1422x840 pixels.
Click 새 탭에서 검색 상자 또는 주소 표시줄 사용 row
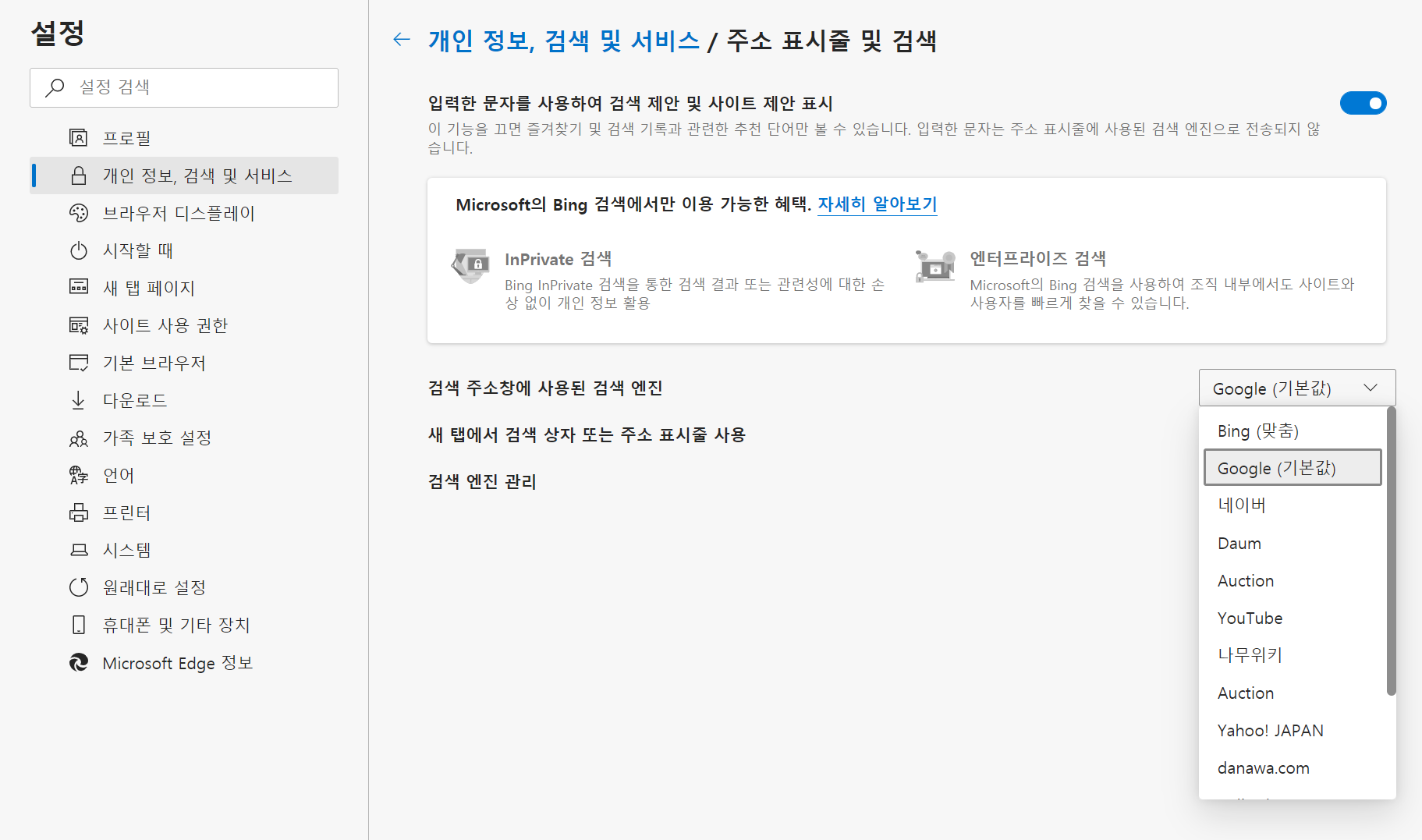[x=587, y=434]
